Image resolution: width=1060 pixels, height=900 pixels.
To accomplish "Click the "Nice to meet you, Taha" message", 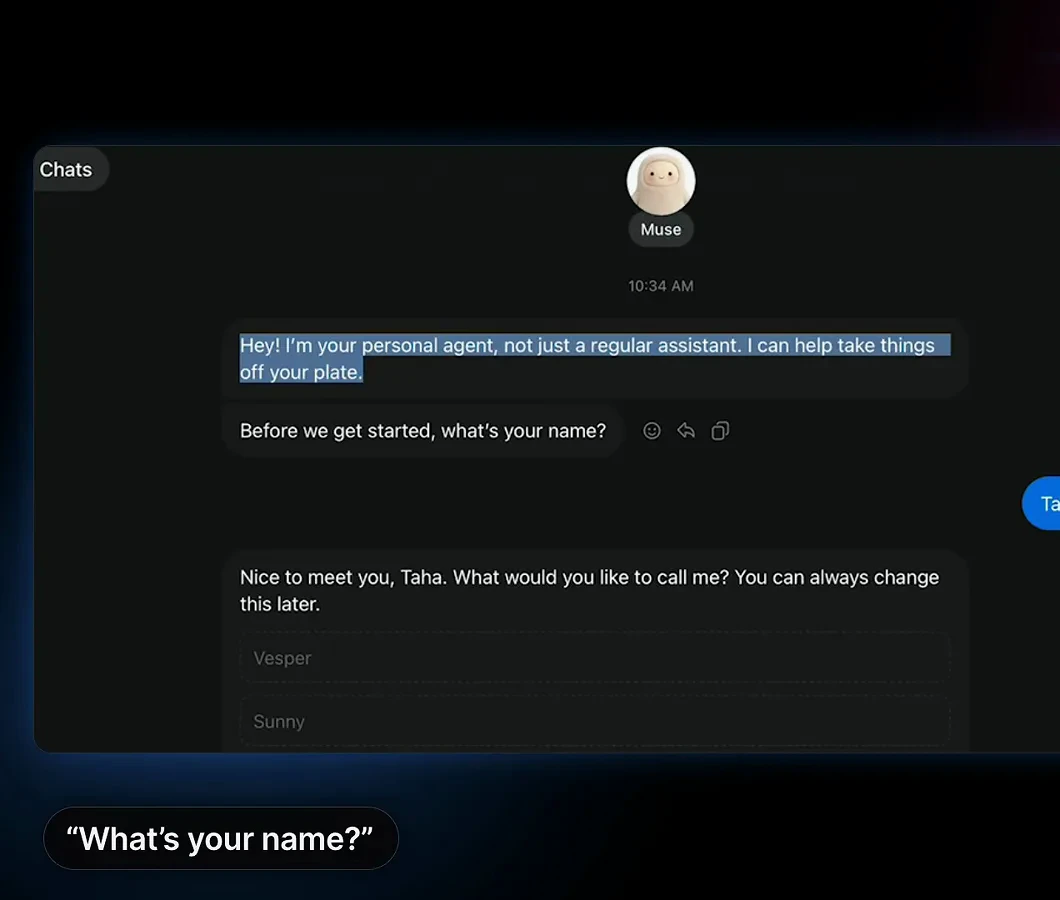I will (x=589, y=590).
